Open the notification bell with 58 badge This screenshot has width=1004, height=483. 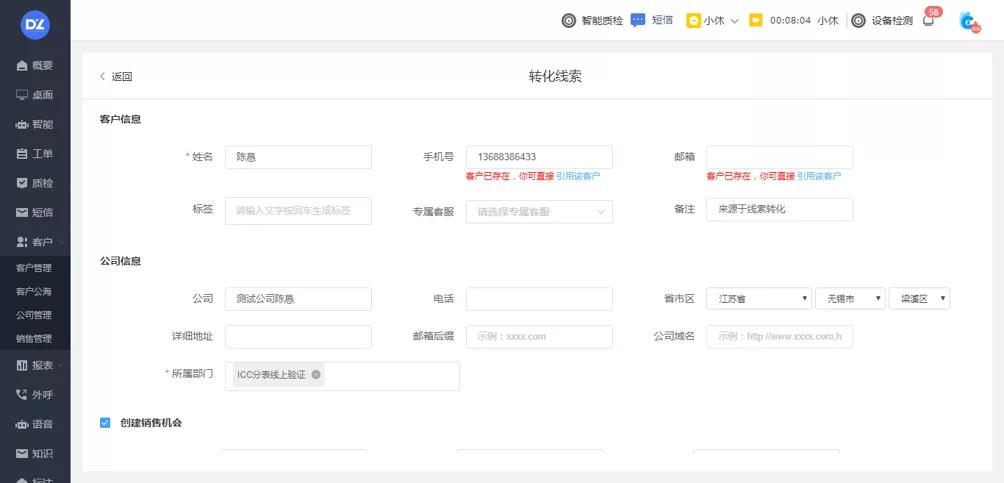click(x=928, y=20)
